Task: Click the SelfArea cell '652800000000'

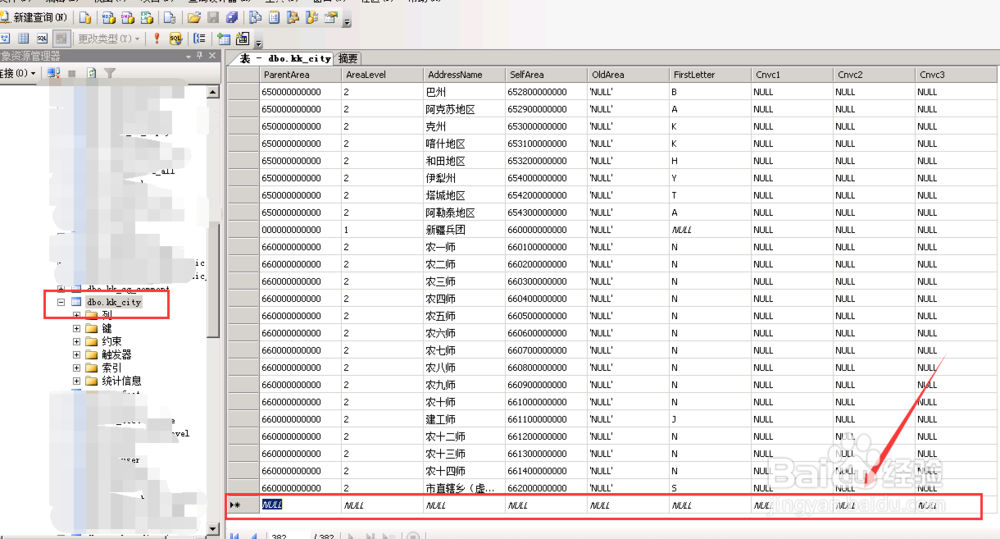Action: click(x=546, y=92)
